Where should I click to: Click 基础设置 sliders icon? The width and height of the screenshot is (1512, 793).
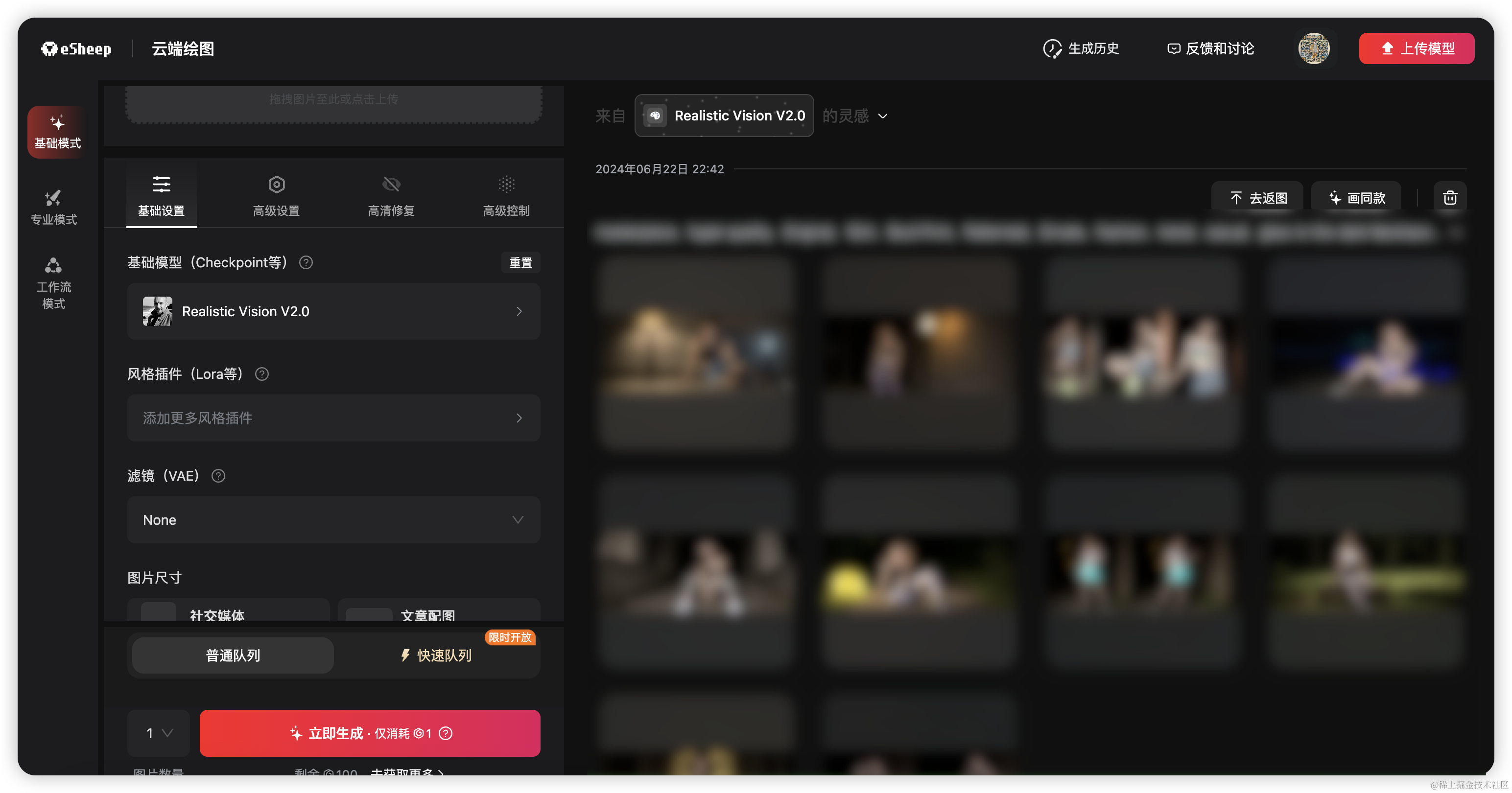coord(162,185)
